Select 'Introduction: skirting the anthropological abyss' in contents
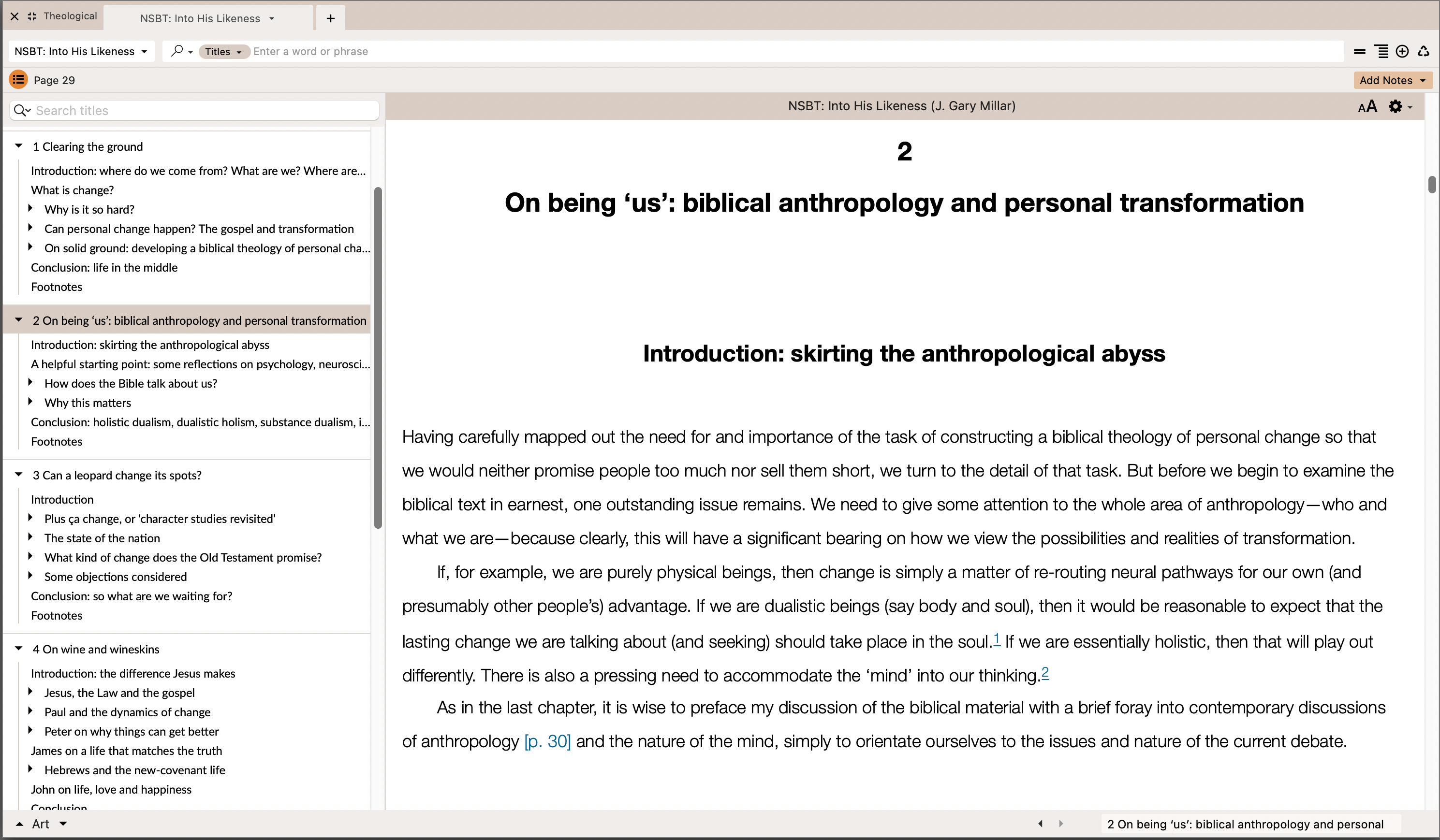This screenshot has height=840, width=1440. [x=150, y=344]
